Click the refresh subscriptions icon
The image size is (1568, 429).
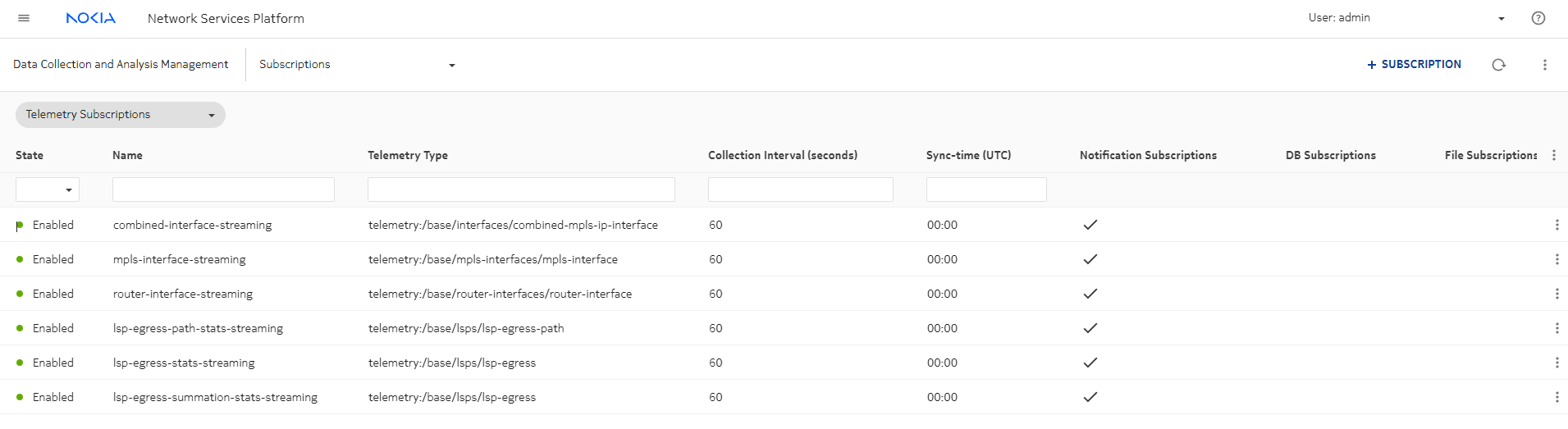(x=1498, y=65)
